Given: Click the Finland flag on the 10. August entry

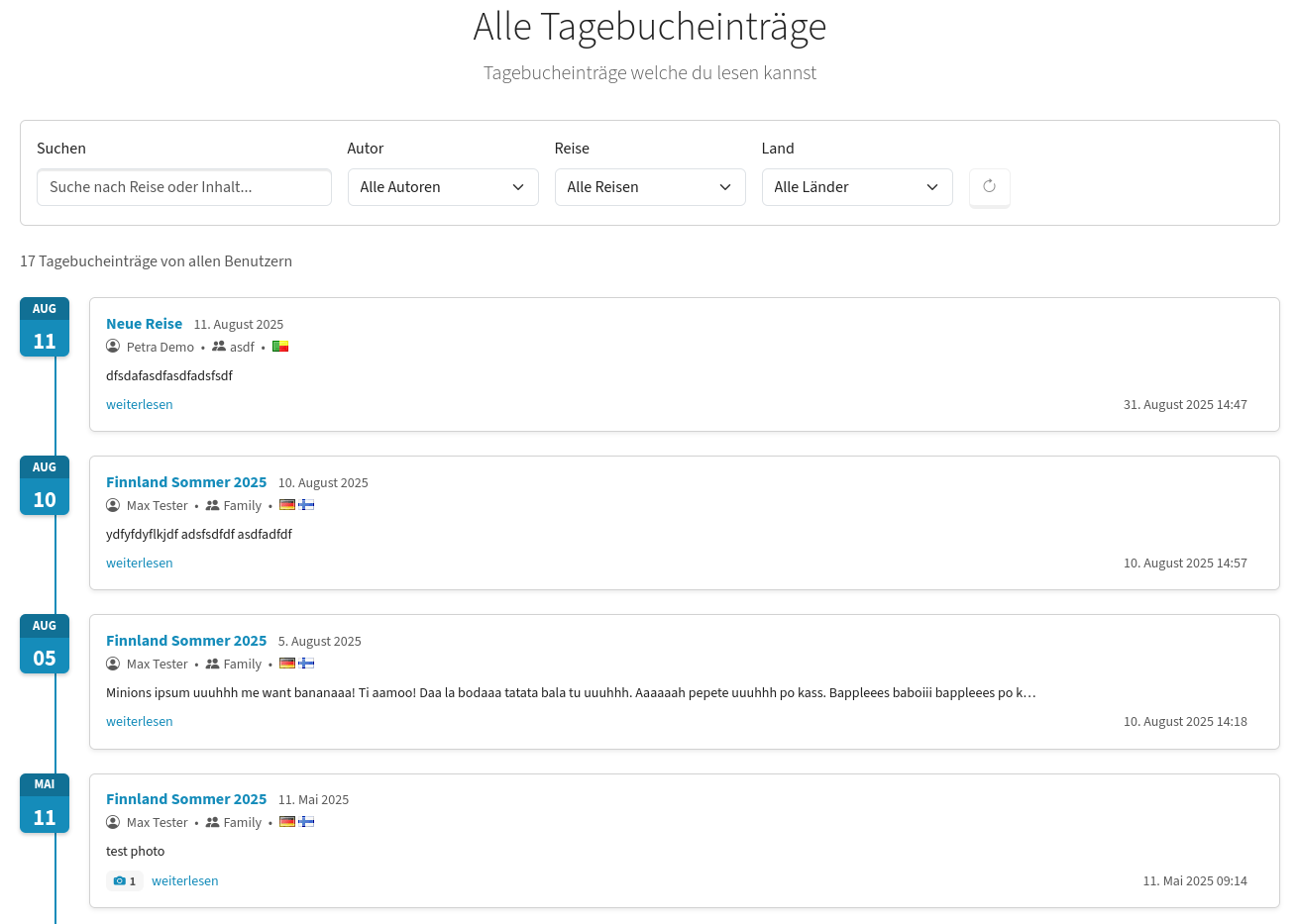Looking at the screenshot, I should (x=306, y=505).
